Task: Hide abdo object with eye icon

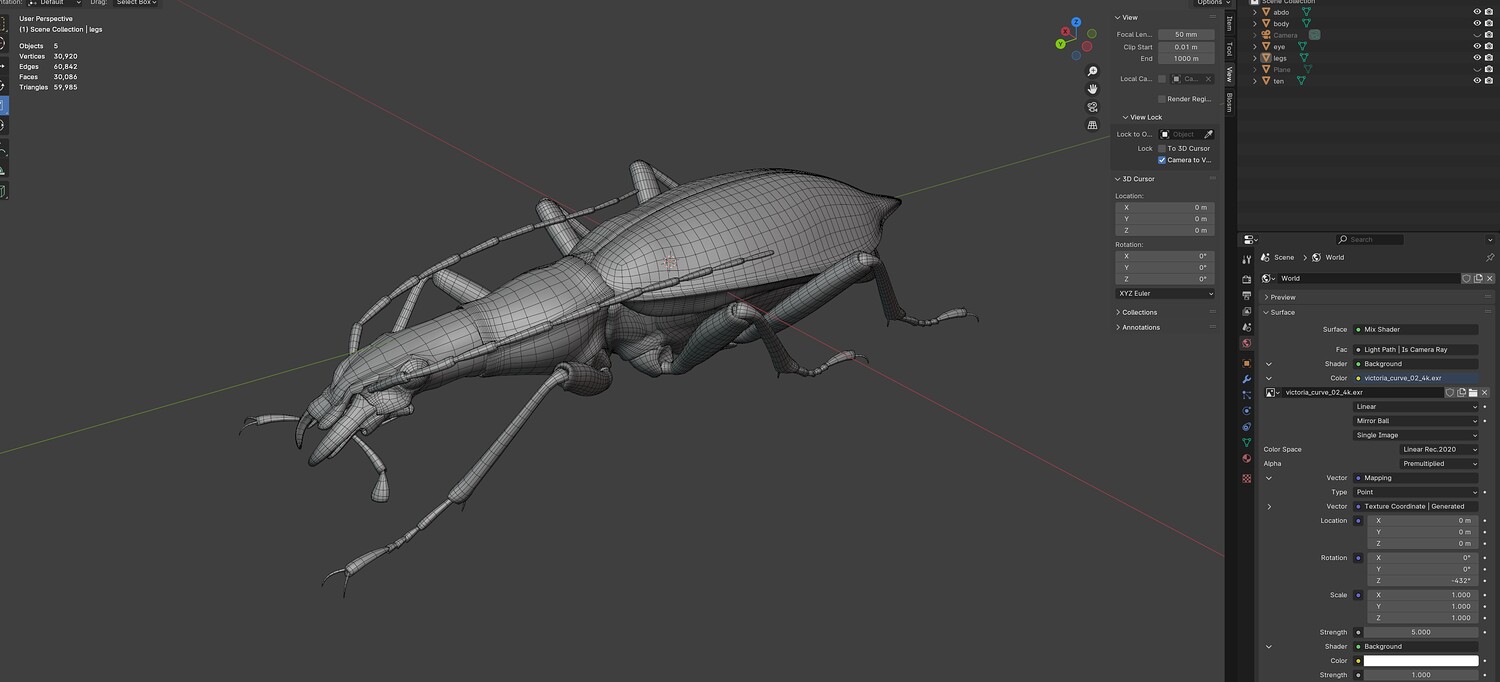Action: point(1477,12)
